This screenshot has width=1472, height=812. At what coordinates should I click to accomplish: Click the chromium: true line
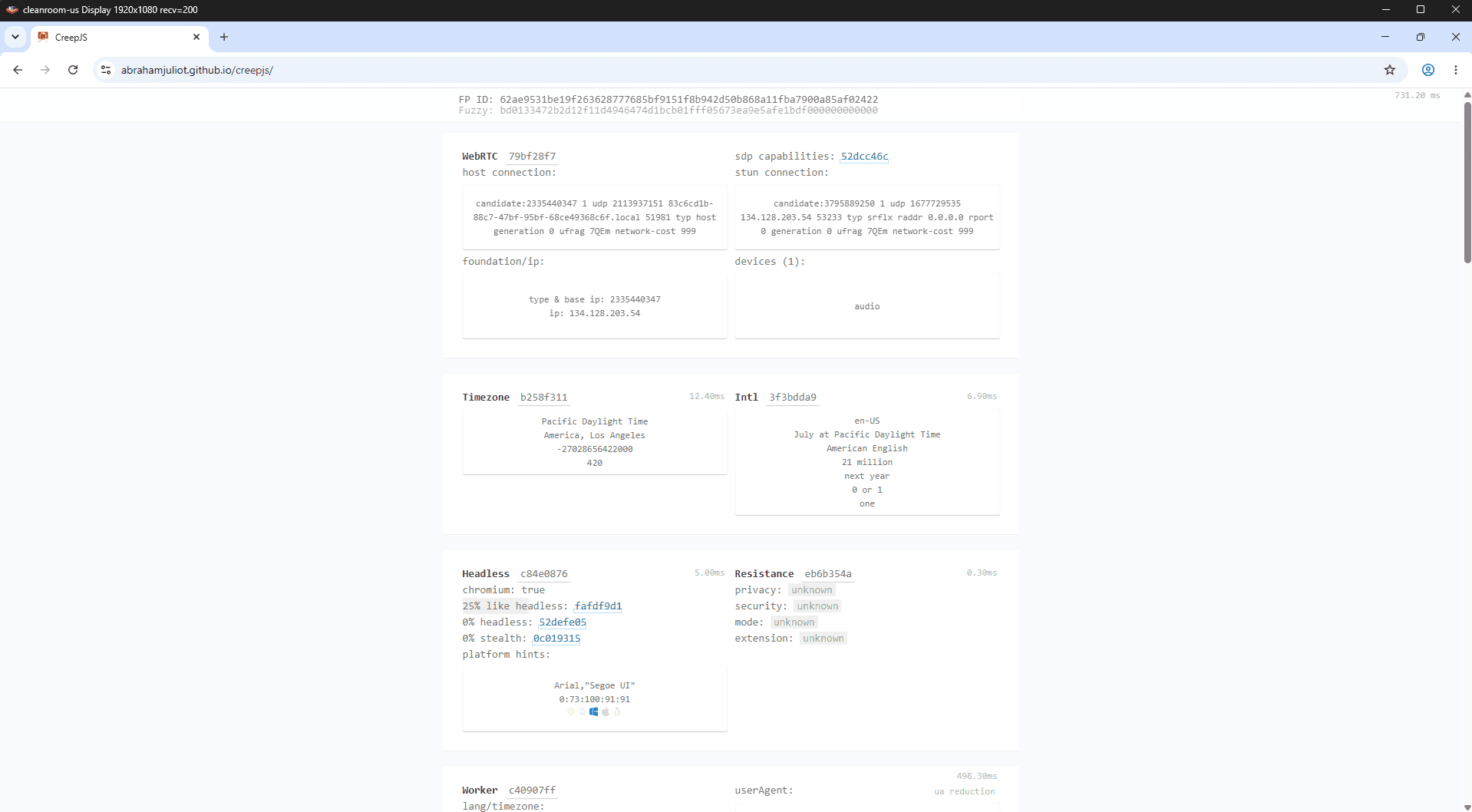pyautogui.click(x=503, y=590)
